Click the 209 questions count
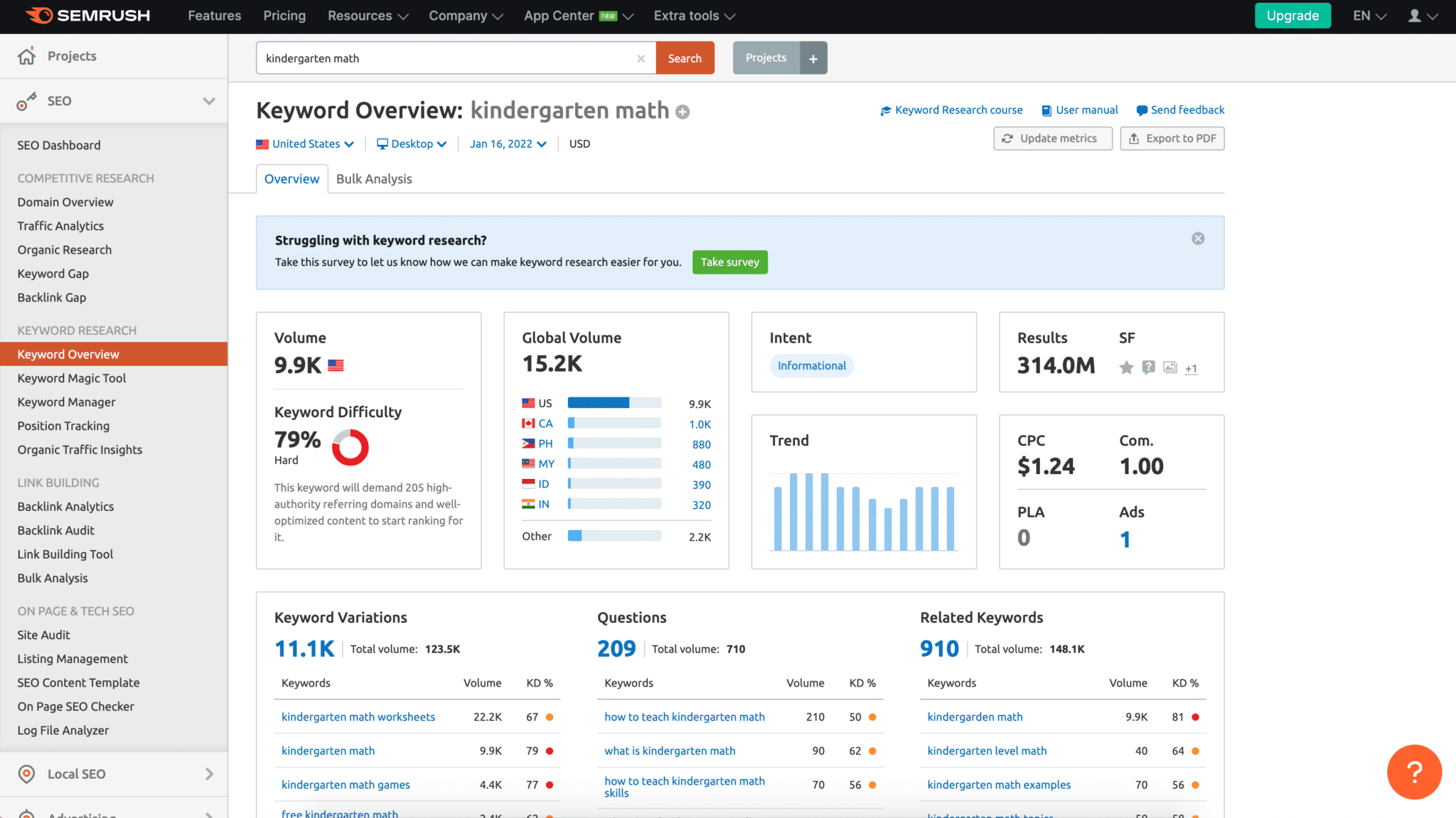This screenshot has height=818, width=1456. pos(616,649)
